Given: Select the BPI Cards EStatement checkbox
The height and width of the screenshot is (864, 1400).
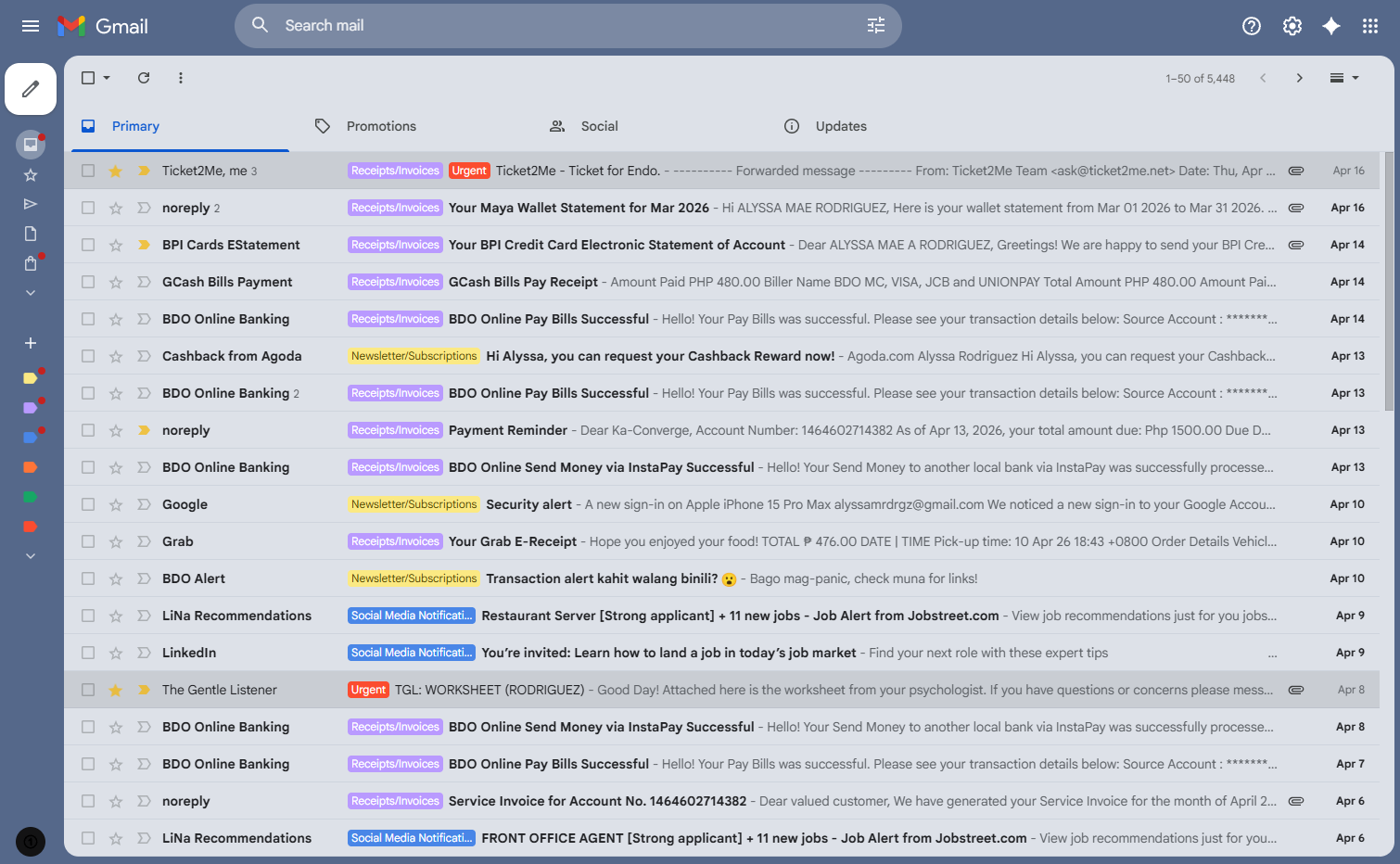Looking at the screenshot, I should (88, 245).
